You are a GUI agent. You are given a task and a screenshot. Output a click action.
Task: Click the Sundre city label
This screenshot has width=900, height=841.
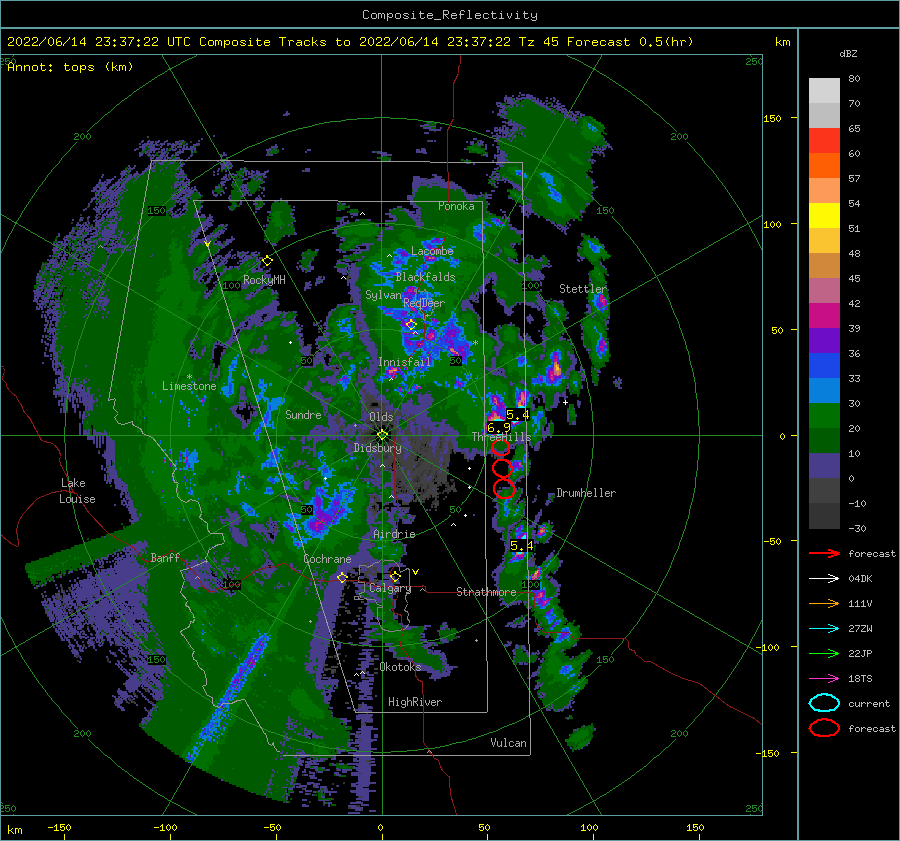point(303,414)
